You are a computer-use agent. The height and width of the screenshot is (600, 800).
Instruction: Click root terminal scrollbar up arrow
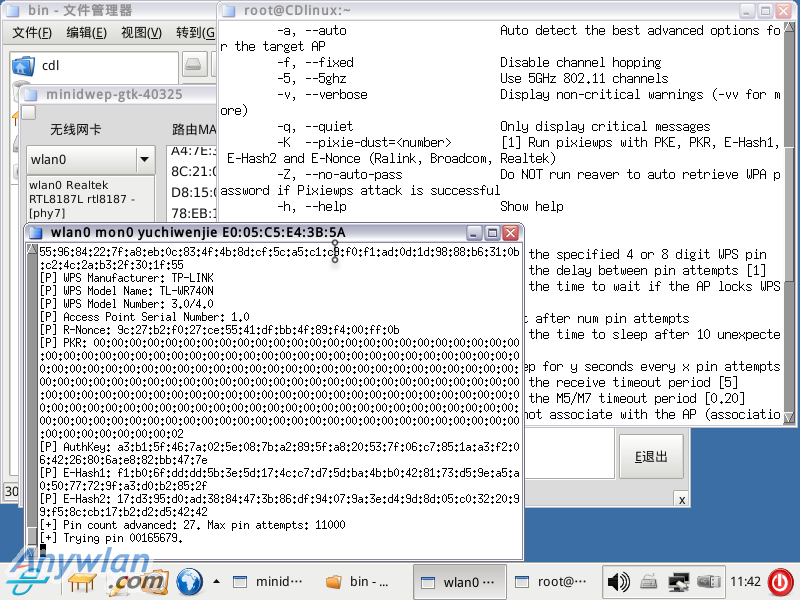(789, 28)
